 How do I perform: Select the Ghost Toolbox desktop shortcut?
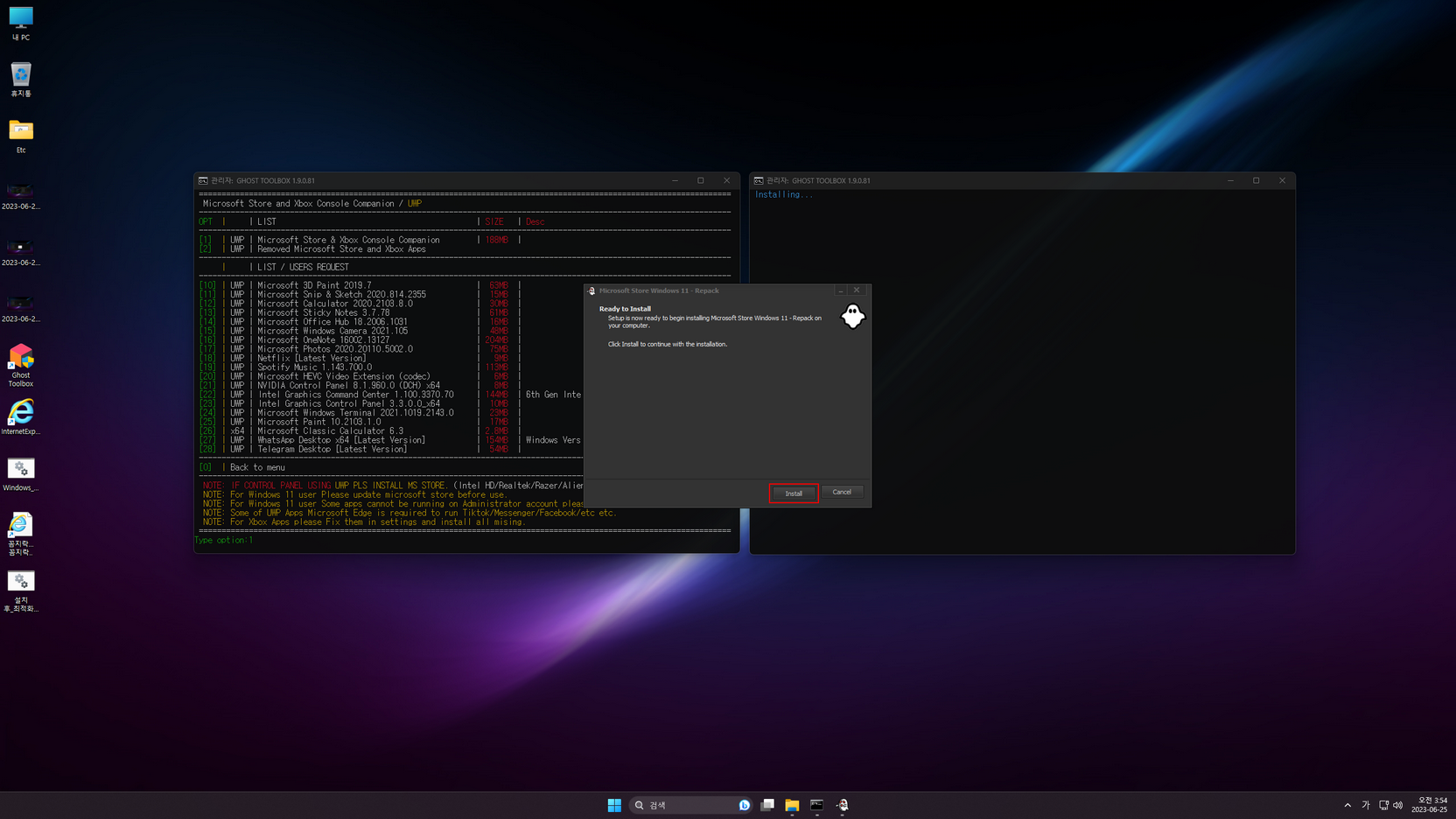pyautogui.click(x=21, y=366)
